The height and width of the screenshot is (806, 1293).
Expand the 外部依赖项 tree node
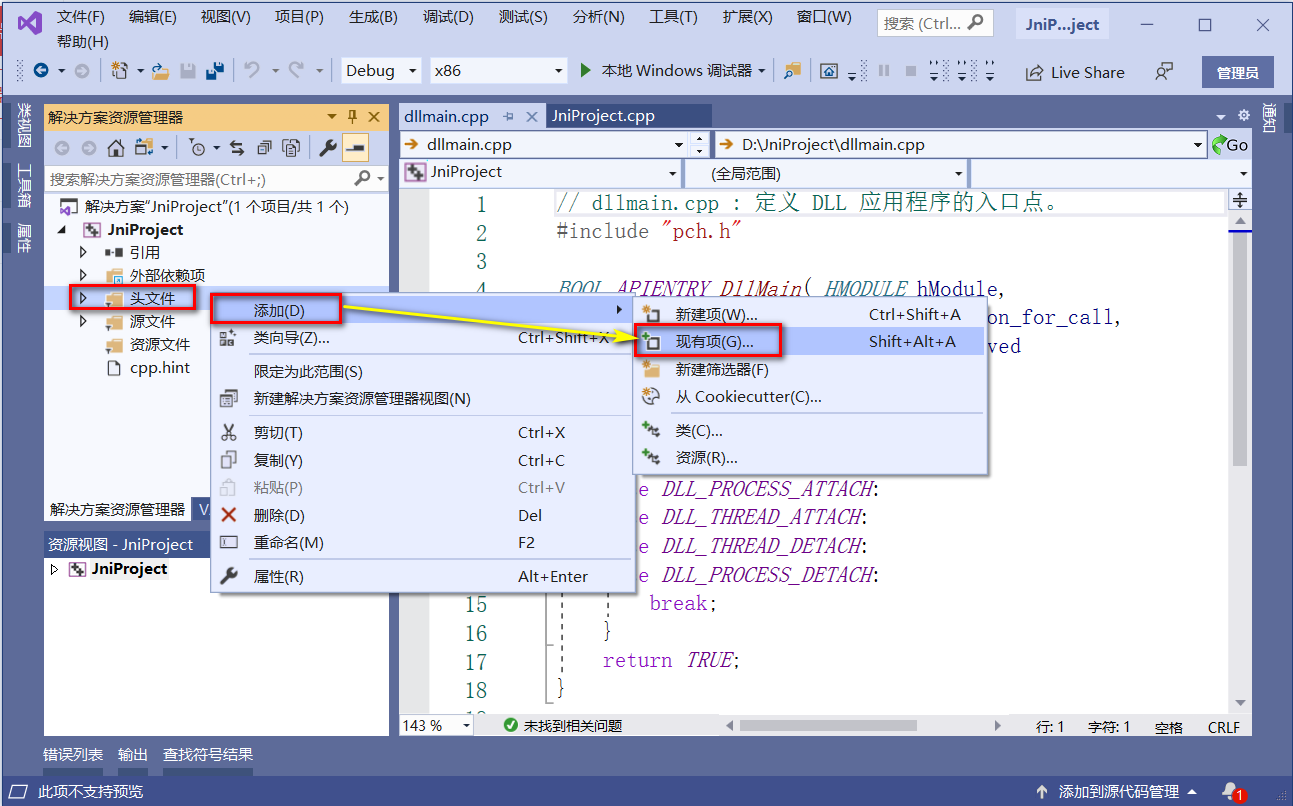[x=84, y=275]
